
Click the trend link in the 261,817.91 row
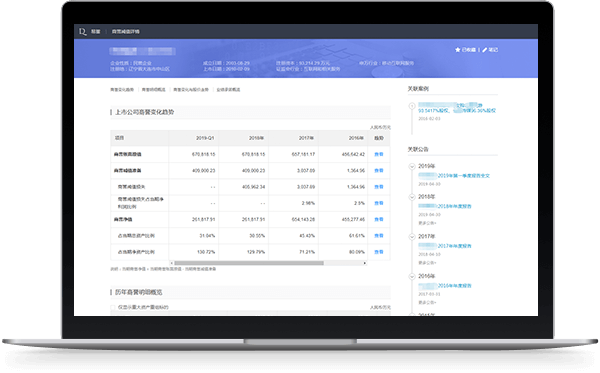click(x=378, y=219)
